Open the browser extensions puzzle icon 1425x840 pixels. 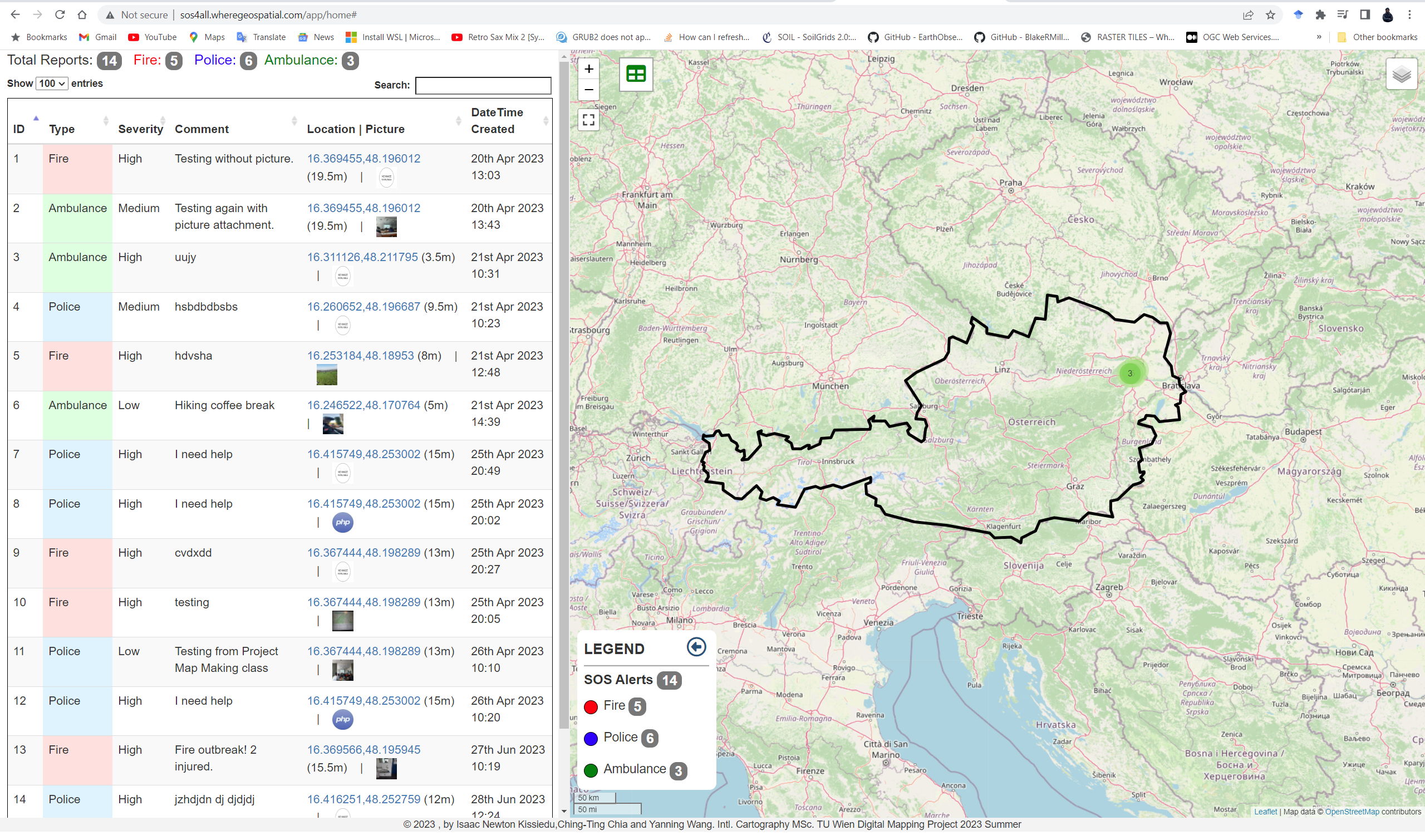click(1320, 15)
